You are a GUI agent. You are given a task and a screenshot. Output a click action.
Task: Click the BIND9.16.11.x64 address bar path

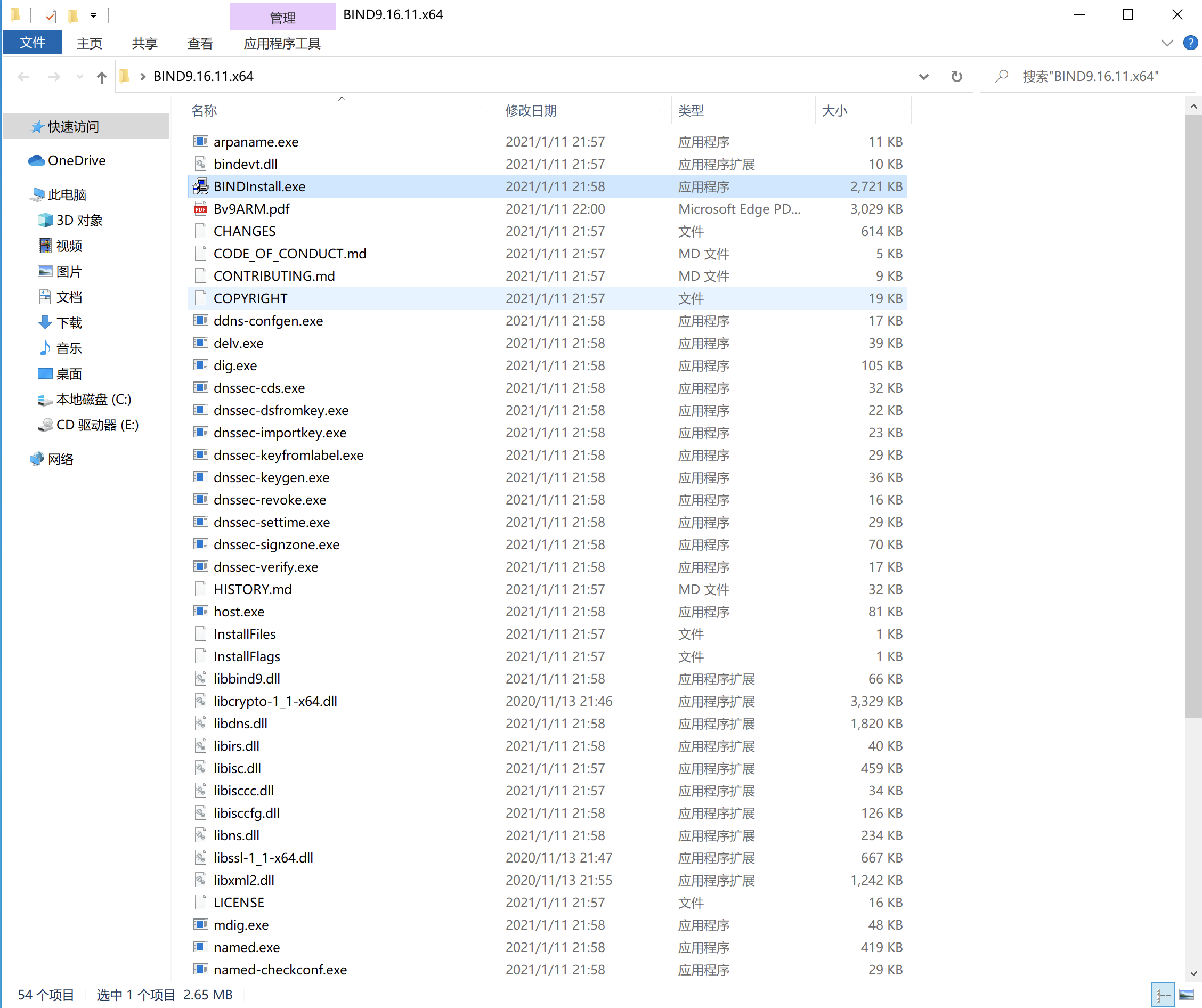(203, 77)
